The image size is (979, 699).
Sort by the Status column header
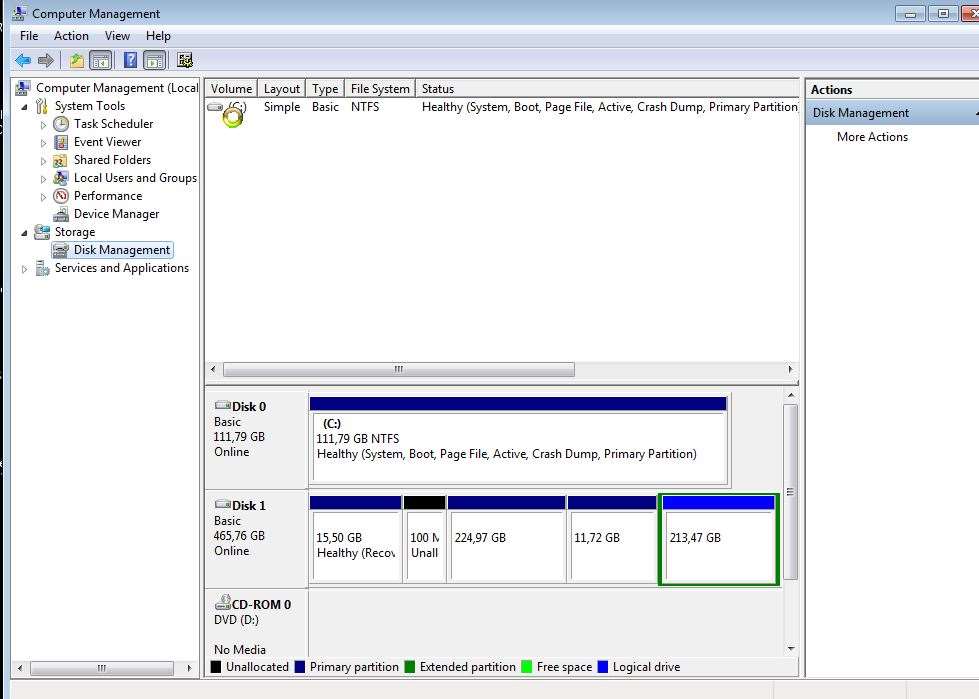point(607,89)
